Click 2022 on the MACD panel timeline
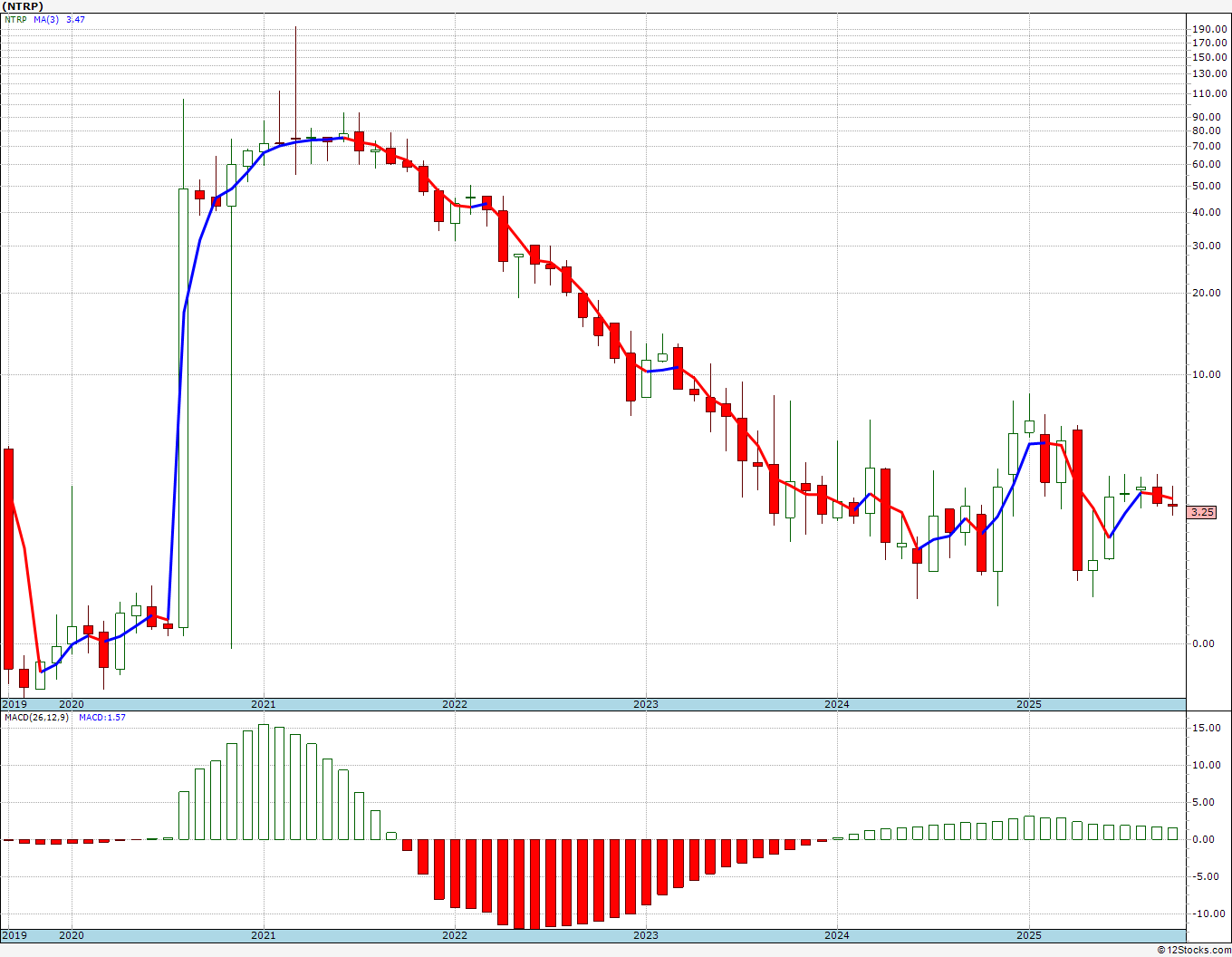This screenshot has height=957, width=1232. pos(454,935)
